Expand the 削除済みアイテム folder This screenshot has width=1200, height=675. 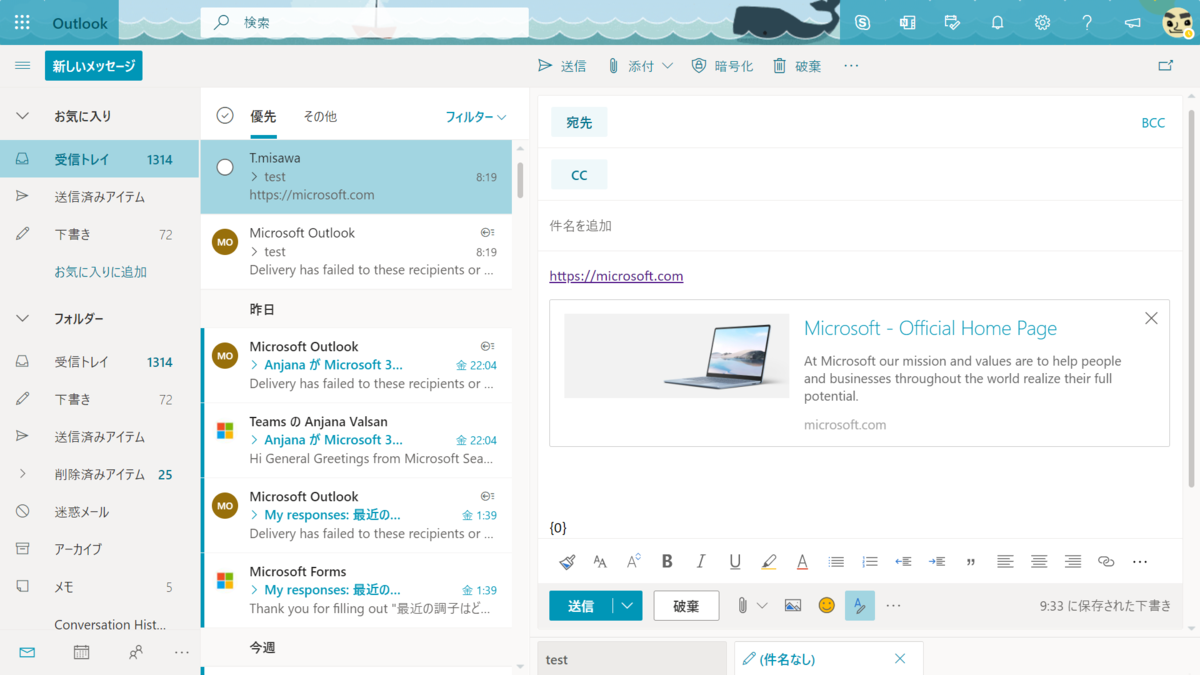coord(22,474)
